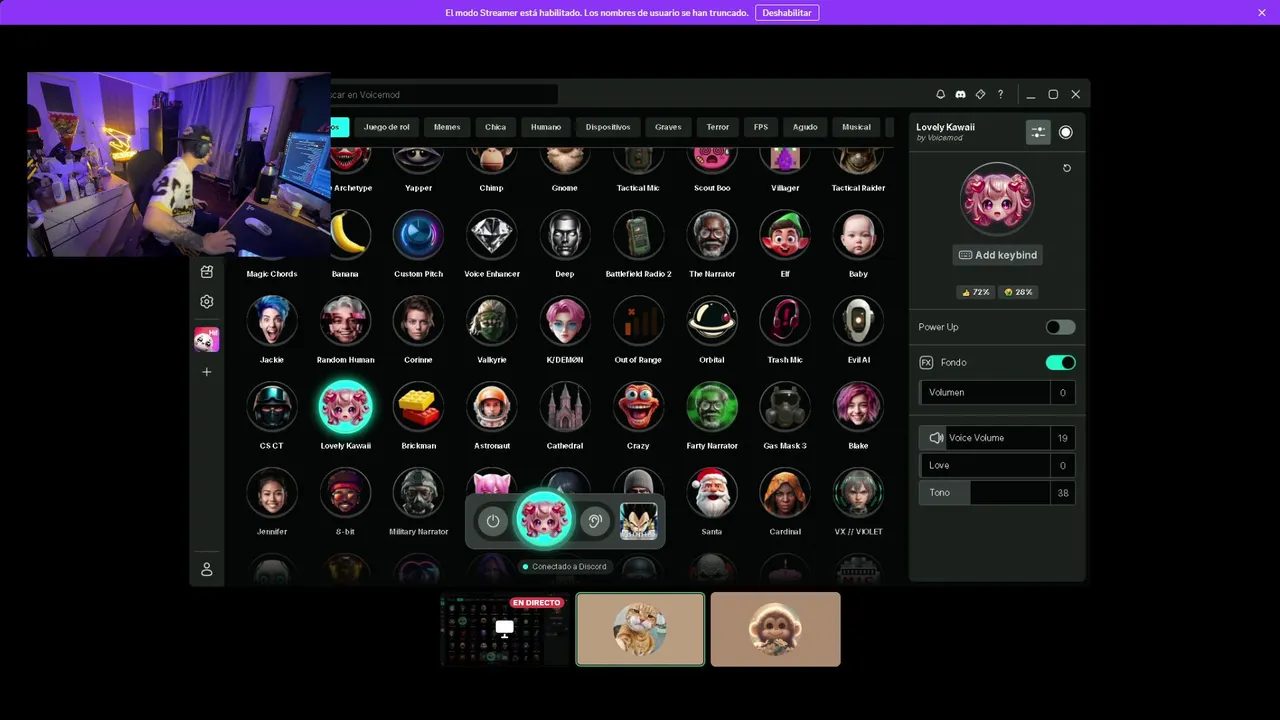The width and height of the screenshot is (1280, 720).
Task: Show the Dispositivos category
Action: click(x=608, y=127)
